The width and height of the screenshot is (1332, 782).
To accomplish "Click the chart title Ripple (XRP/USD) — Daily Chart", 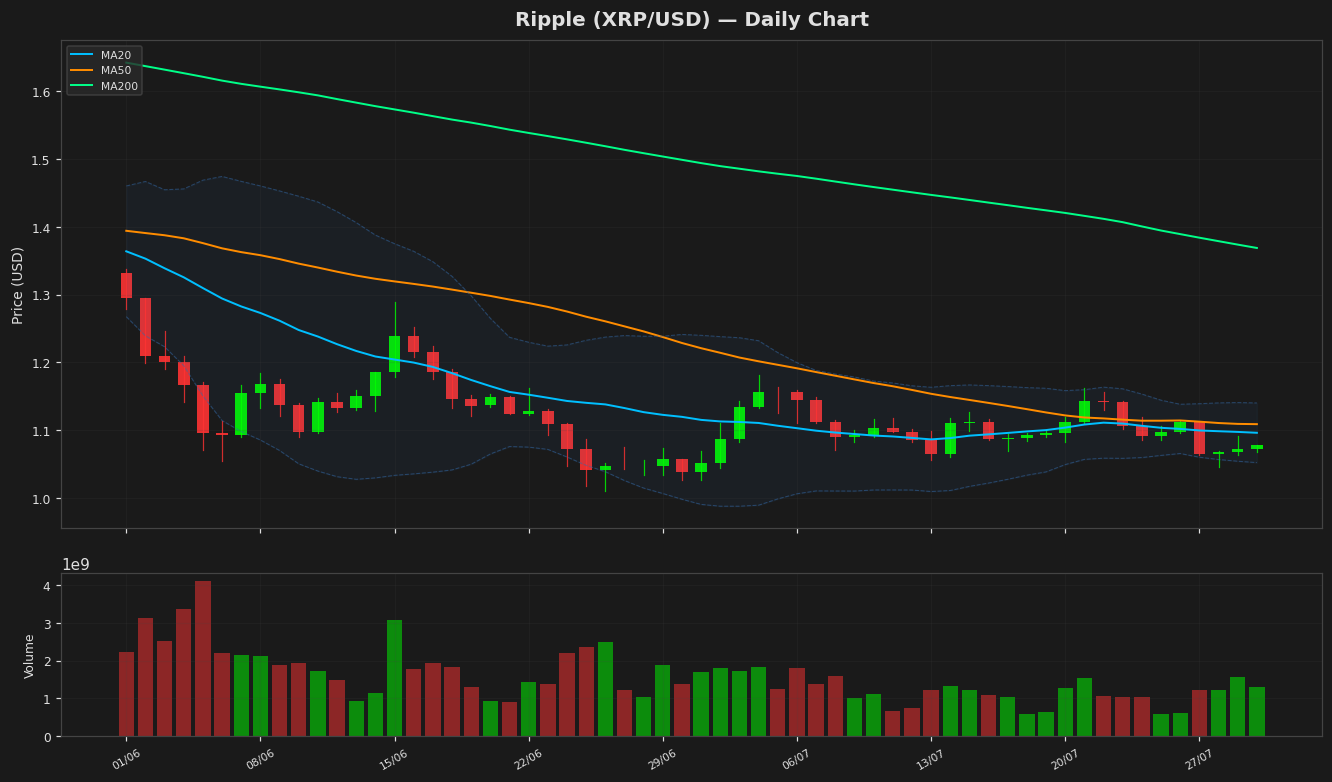I will 691,20.
